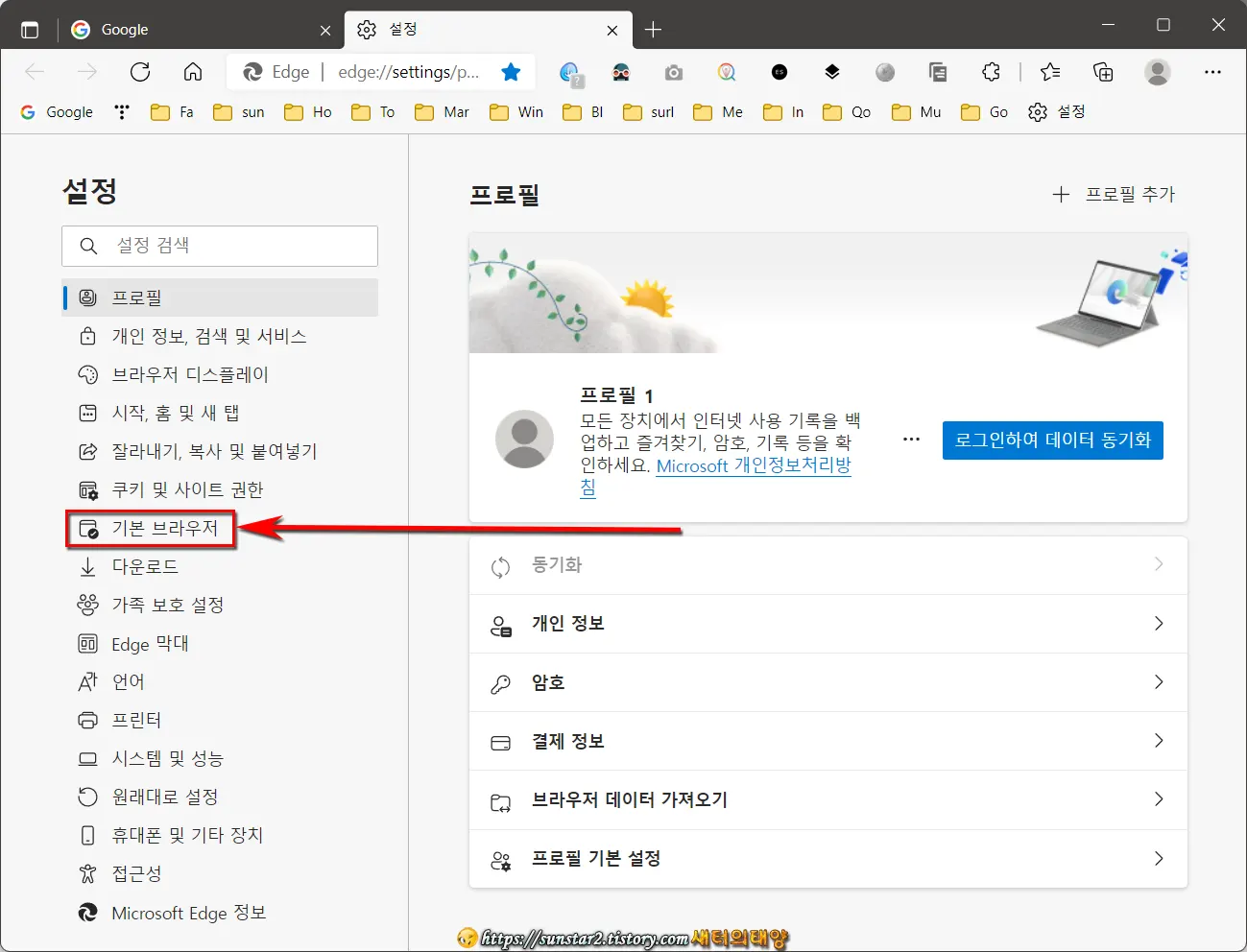Open Microsoft 개인정보처리방침 link
The image size is (1247, 952).
point(753,465)
